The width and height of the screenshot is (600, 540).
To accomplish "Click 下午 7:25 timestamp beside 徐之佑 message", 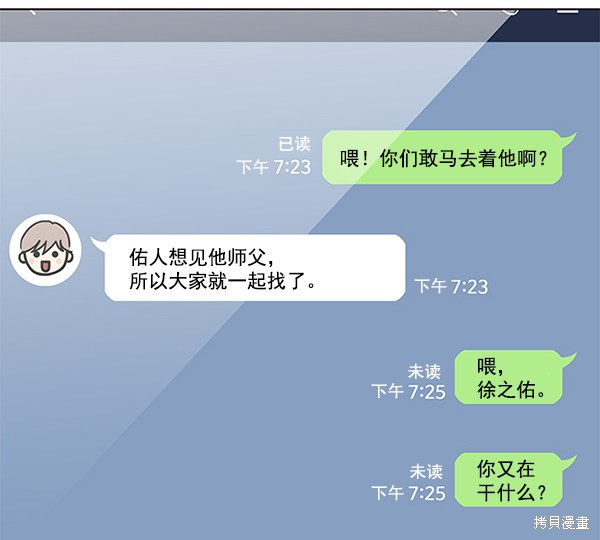I will point(409,392).
